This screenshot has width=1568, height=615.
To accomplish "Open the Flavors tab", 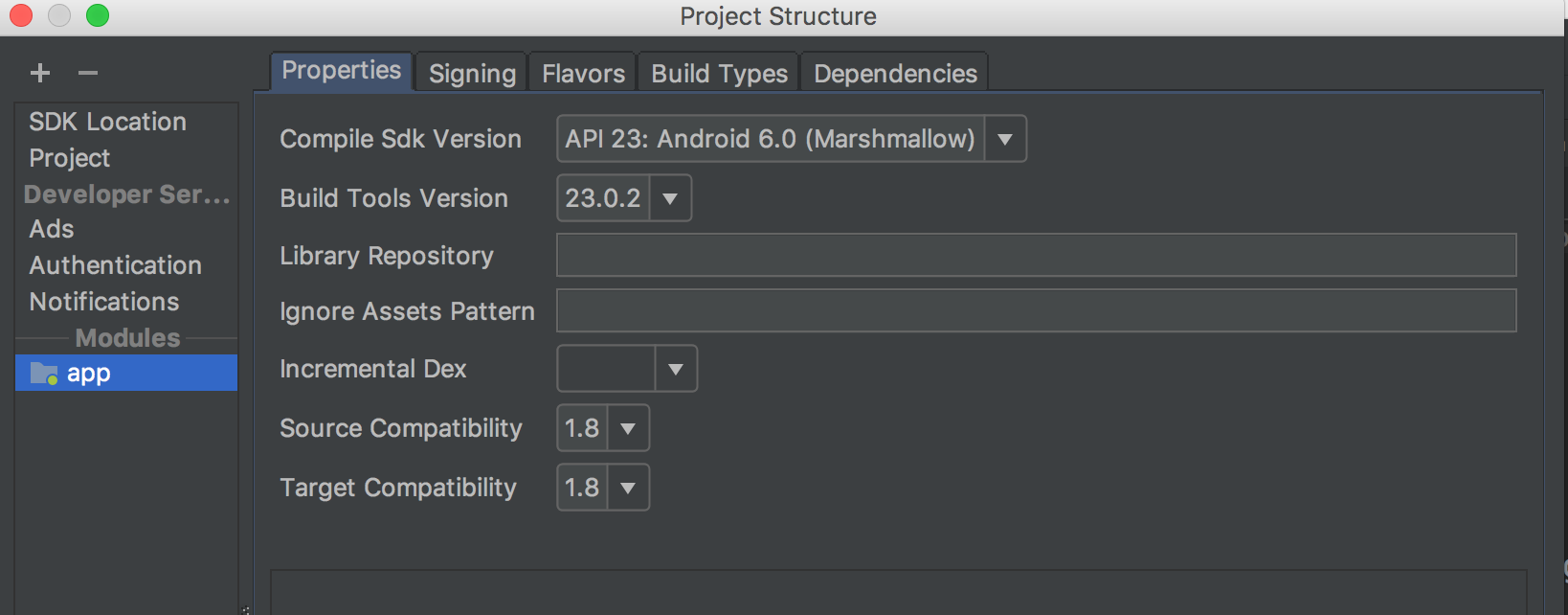I will click(583, 74).
